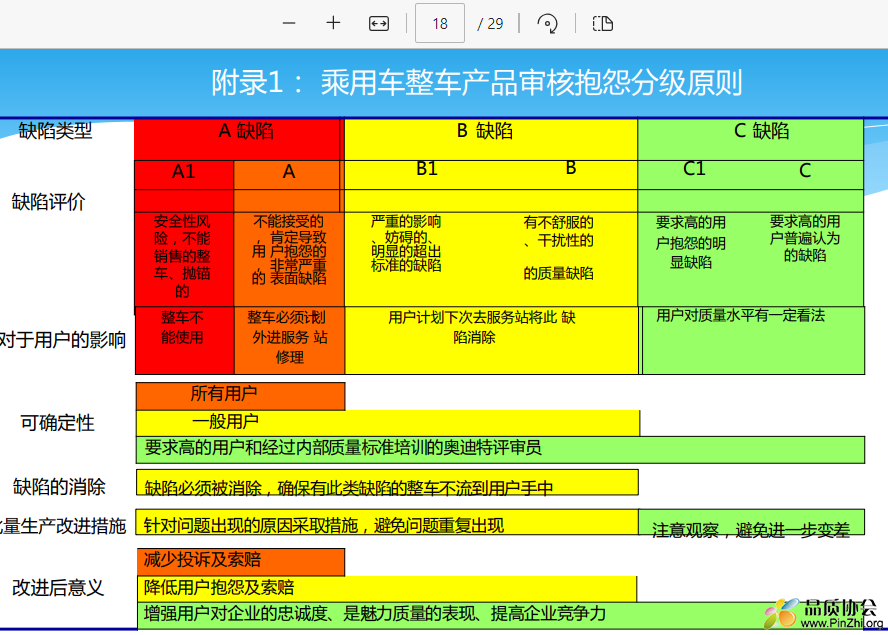Click the cell '安全性风险，不能销售的整车、抛锚的'
This screenshot has width=888, height=635.
click(x=185, y=259)
